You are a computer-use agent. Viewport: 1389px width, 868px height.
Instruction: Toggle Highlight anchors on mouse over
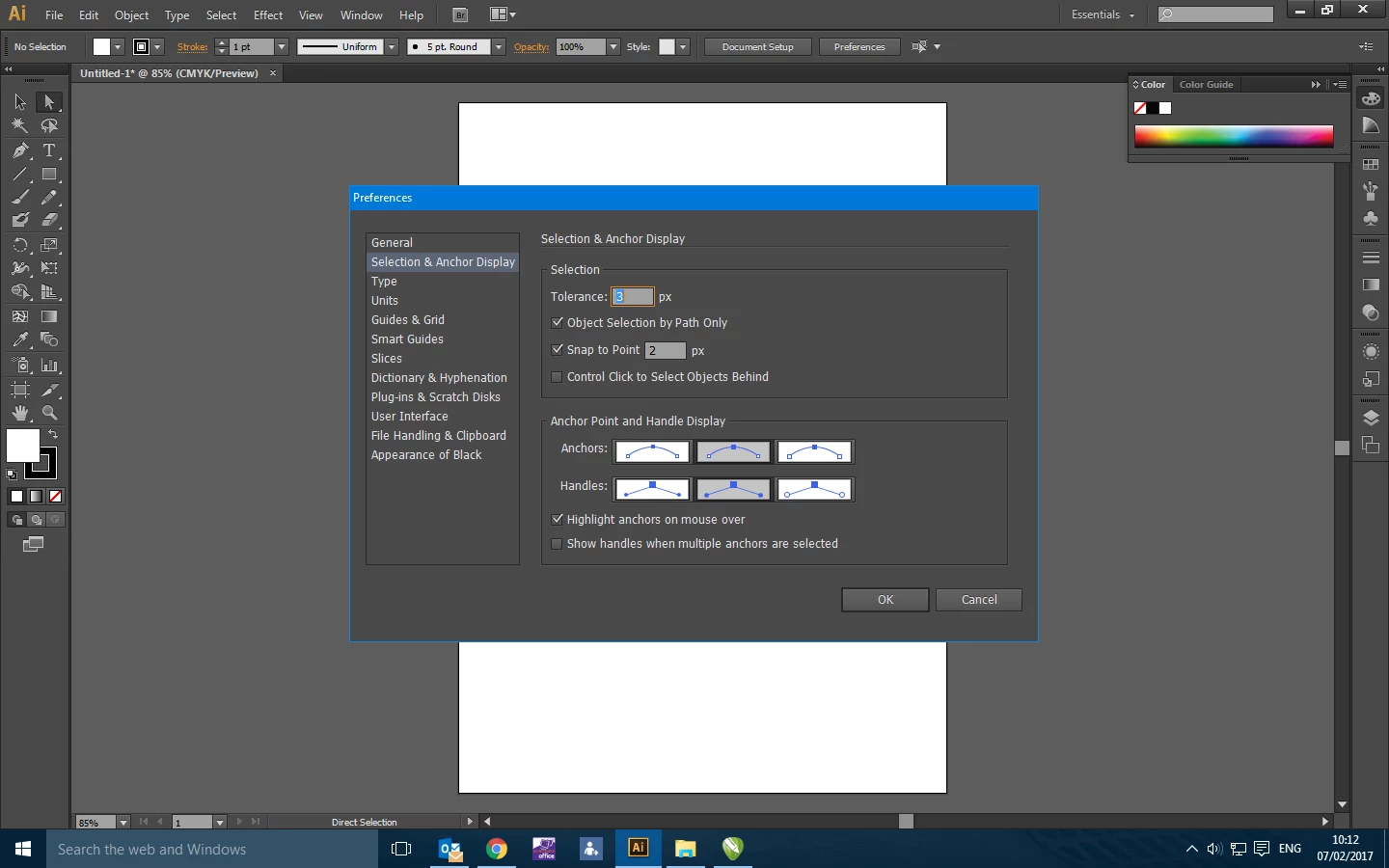pos(558,520)
